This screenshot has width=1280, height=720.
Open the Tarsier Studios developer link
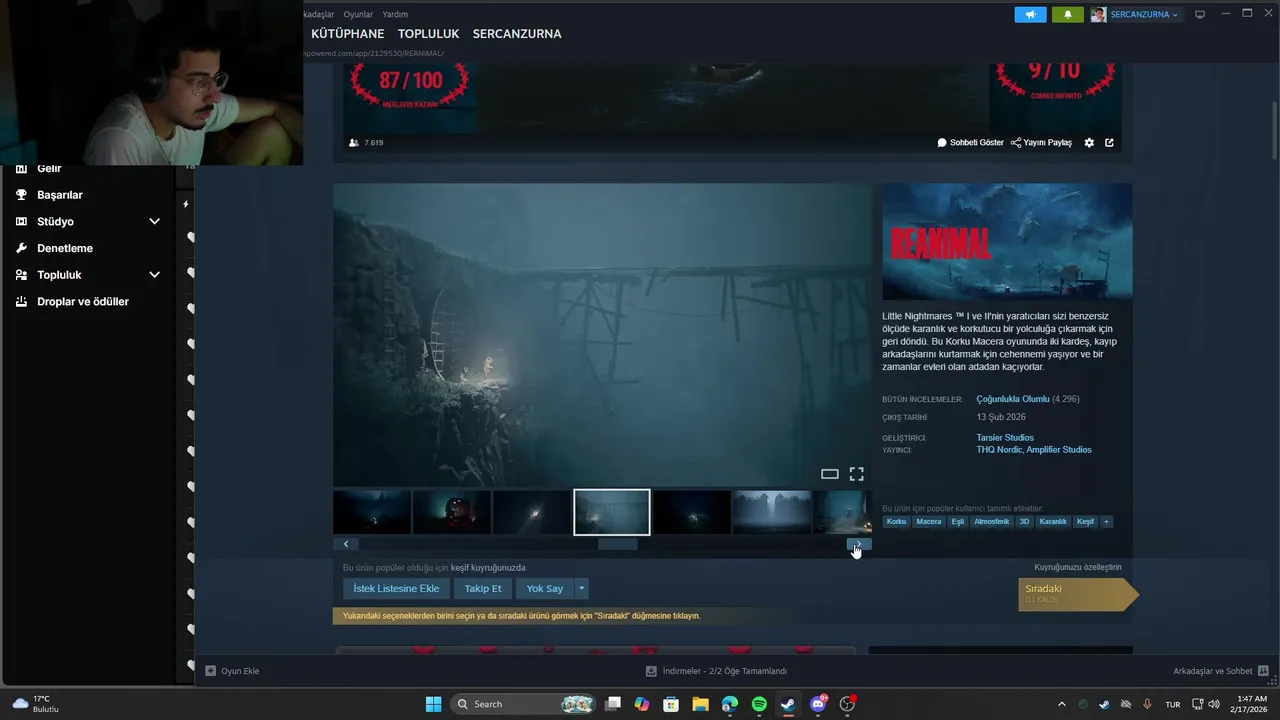(x=1005, y=437)
